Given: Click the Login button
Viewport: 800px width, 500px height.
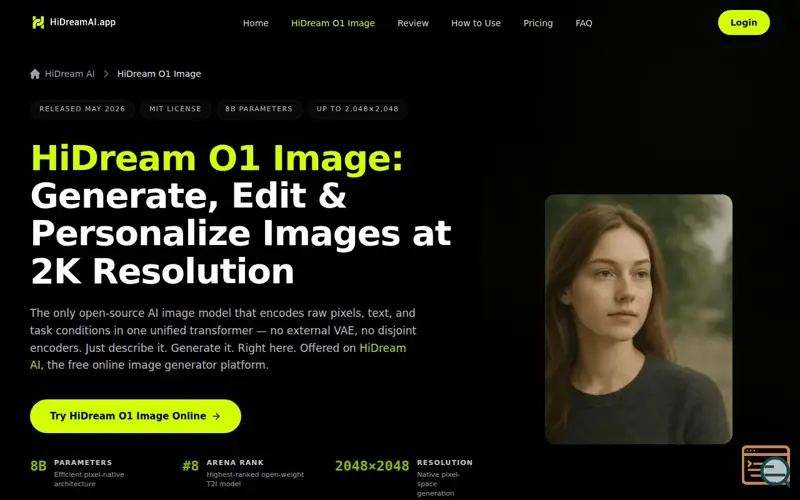Looking at the screenshot, I should (743, 22).
